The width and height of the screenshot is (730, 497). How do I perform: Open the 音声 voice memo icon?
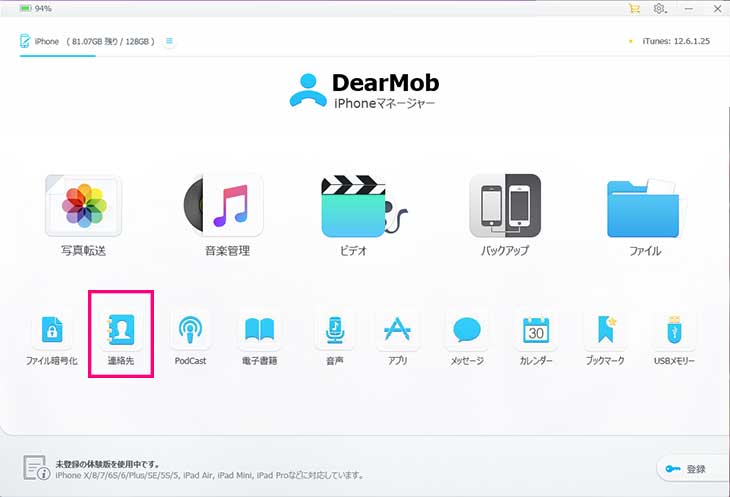(335, 330)
